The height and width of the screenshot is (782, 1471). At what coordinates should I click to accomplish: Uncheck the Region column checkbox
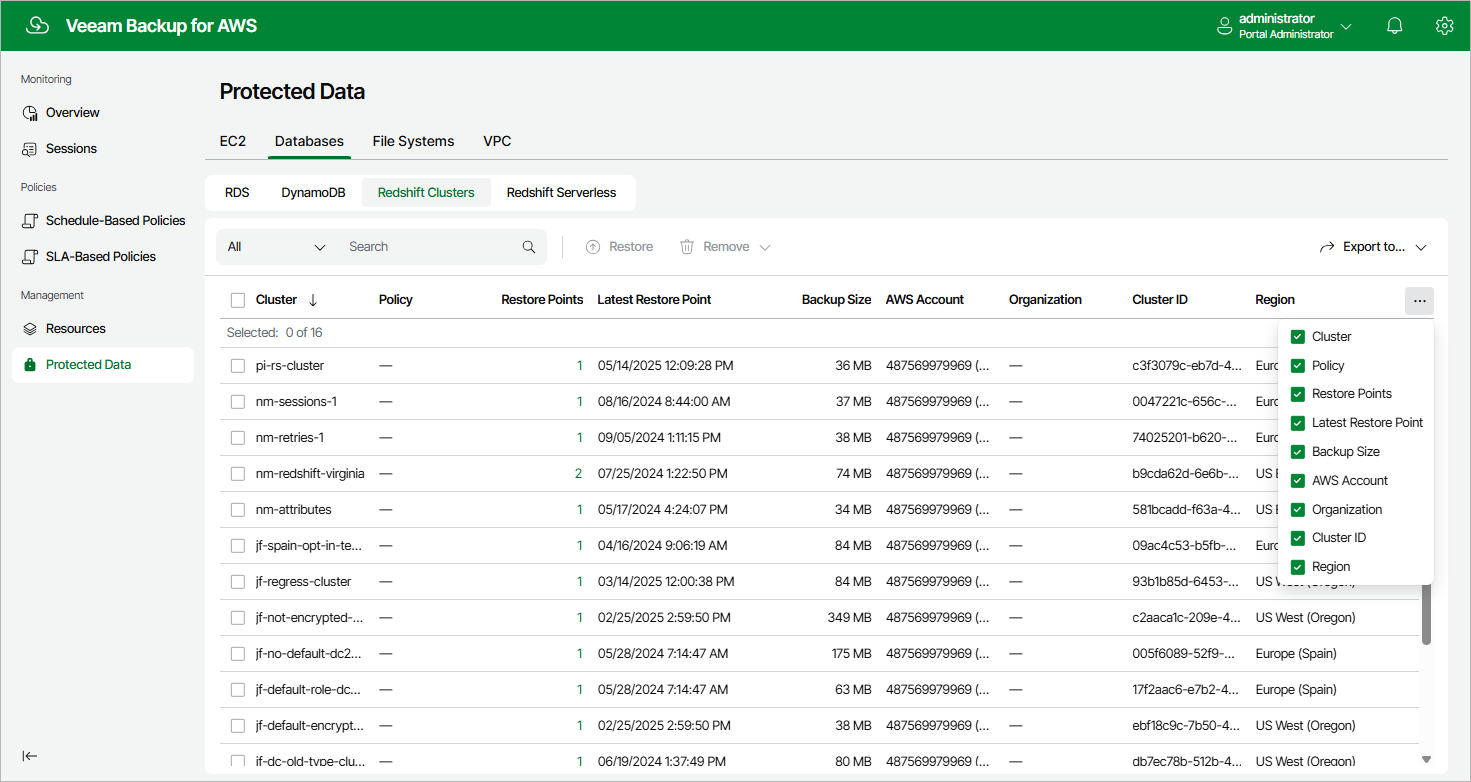[x=1298, y=567]
